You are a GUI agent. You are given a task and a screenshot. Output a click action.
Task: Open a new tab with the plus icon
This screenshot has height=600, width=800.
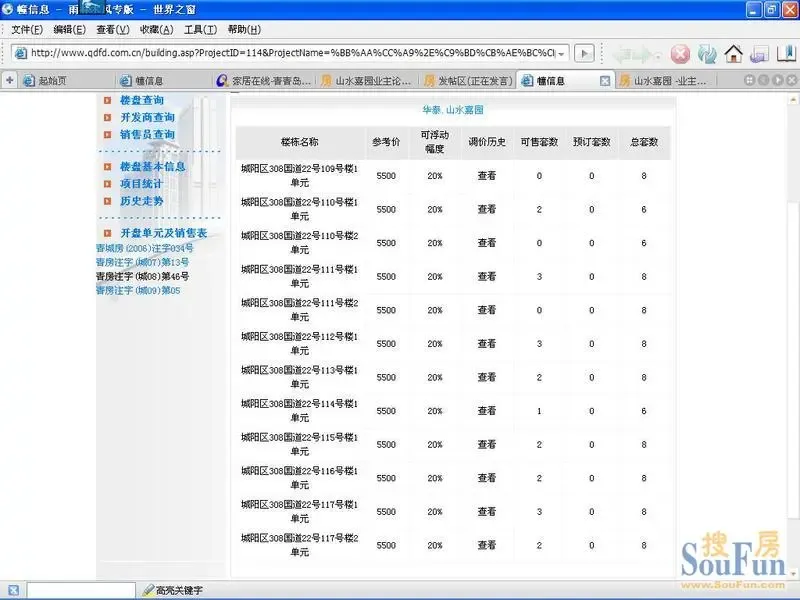(9, 80)
